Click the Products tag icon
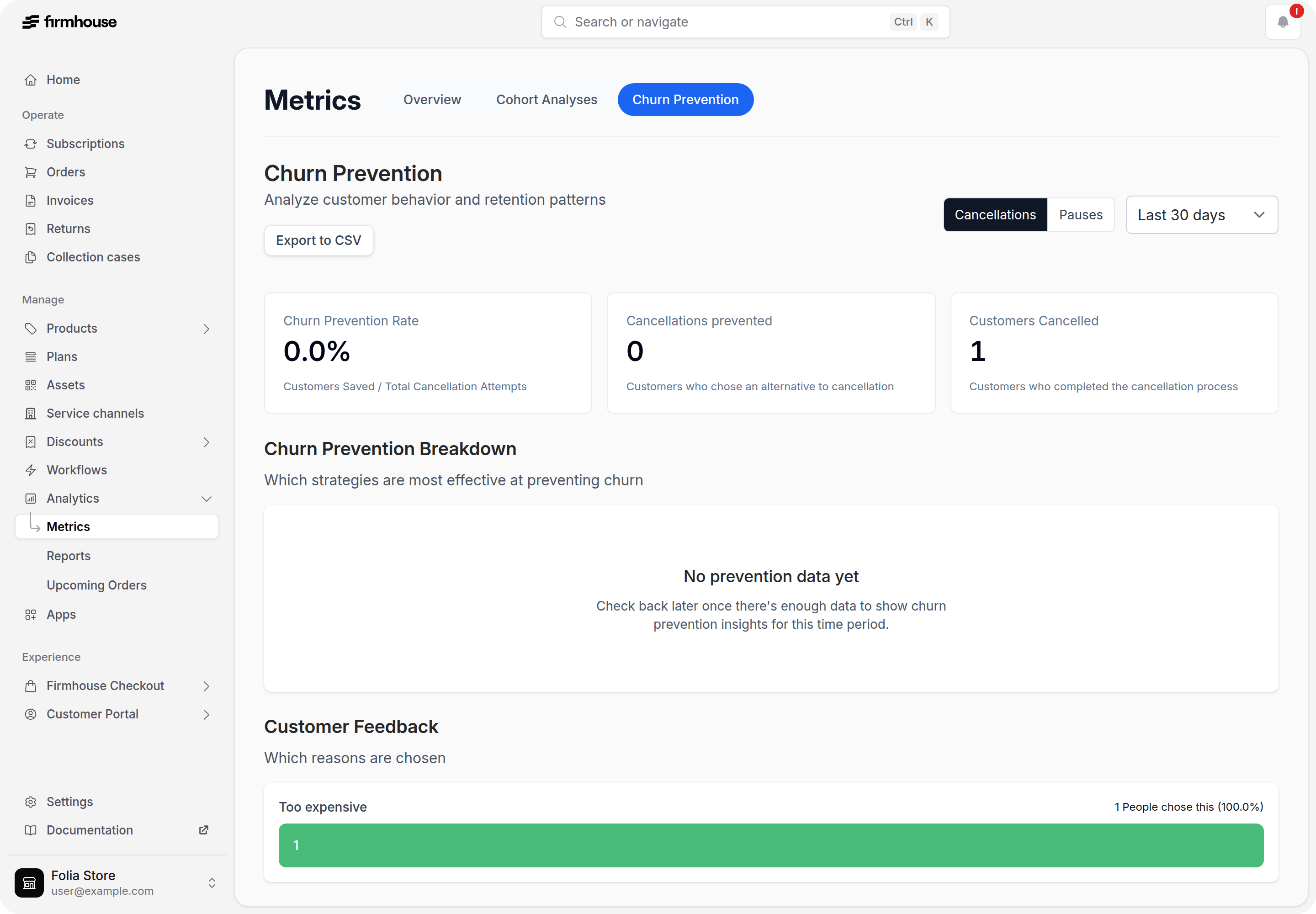The height and width of the screenshot is (914, 1316). coord(31,328)
